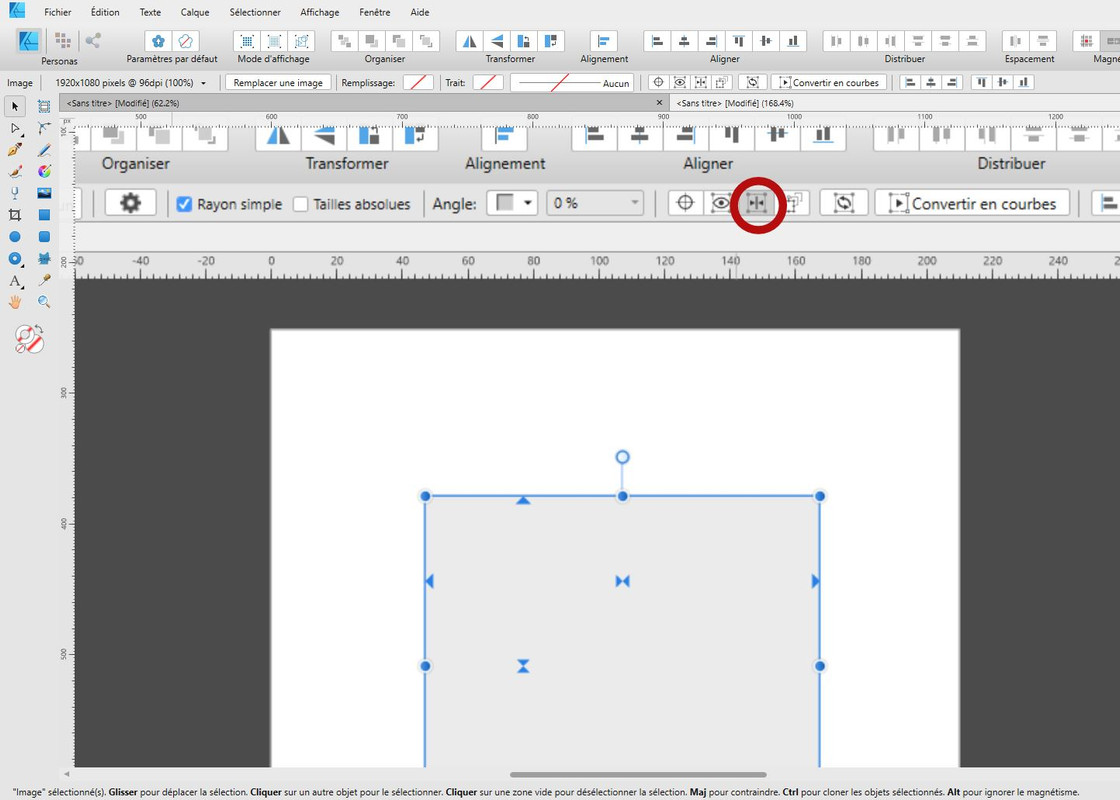Select the Artistic Text tool

click(x=14, y=281)
